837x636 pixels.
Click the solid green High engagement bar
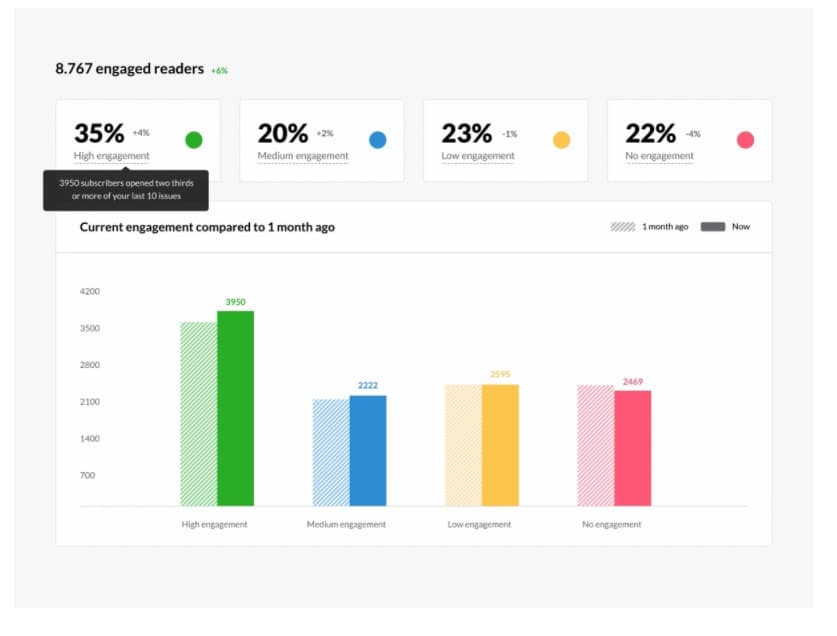click(235, 408)
